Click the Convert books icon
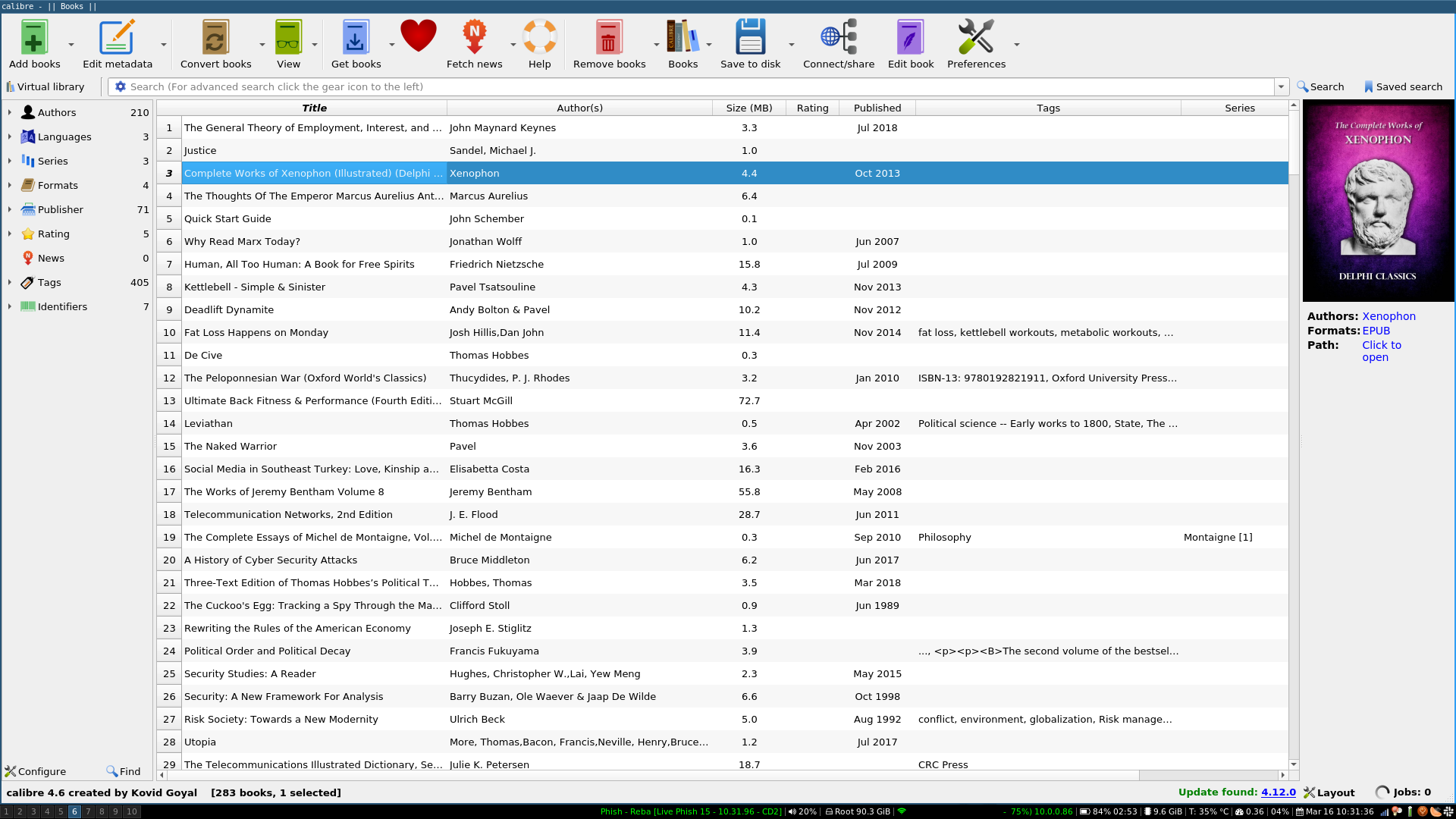 (215, 38)
